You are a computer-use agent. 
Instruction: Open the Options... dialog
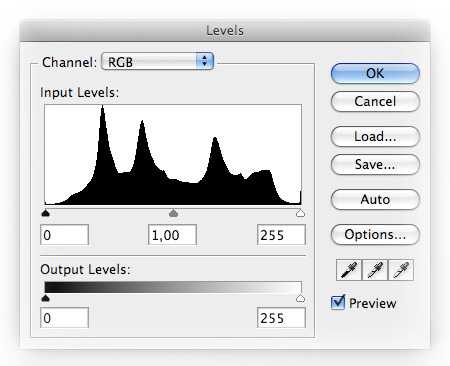pos(375,234)
